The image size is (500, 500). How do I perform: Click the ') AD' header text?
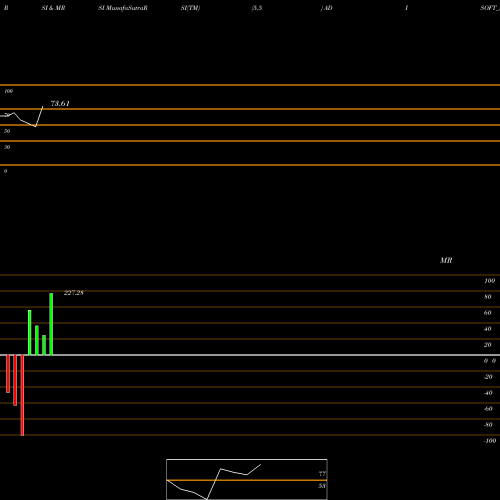326,8
